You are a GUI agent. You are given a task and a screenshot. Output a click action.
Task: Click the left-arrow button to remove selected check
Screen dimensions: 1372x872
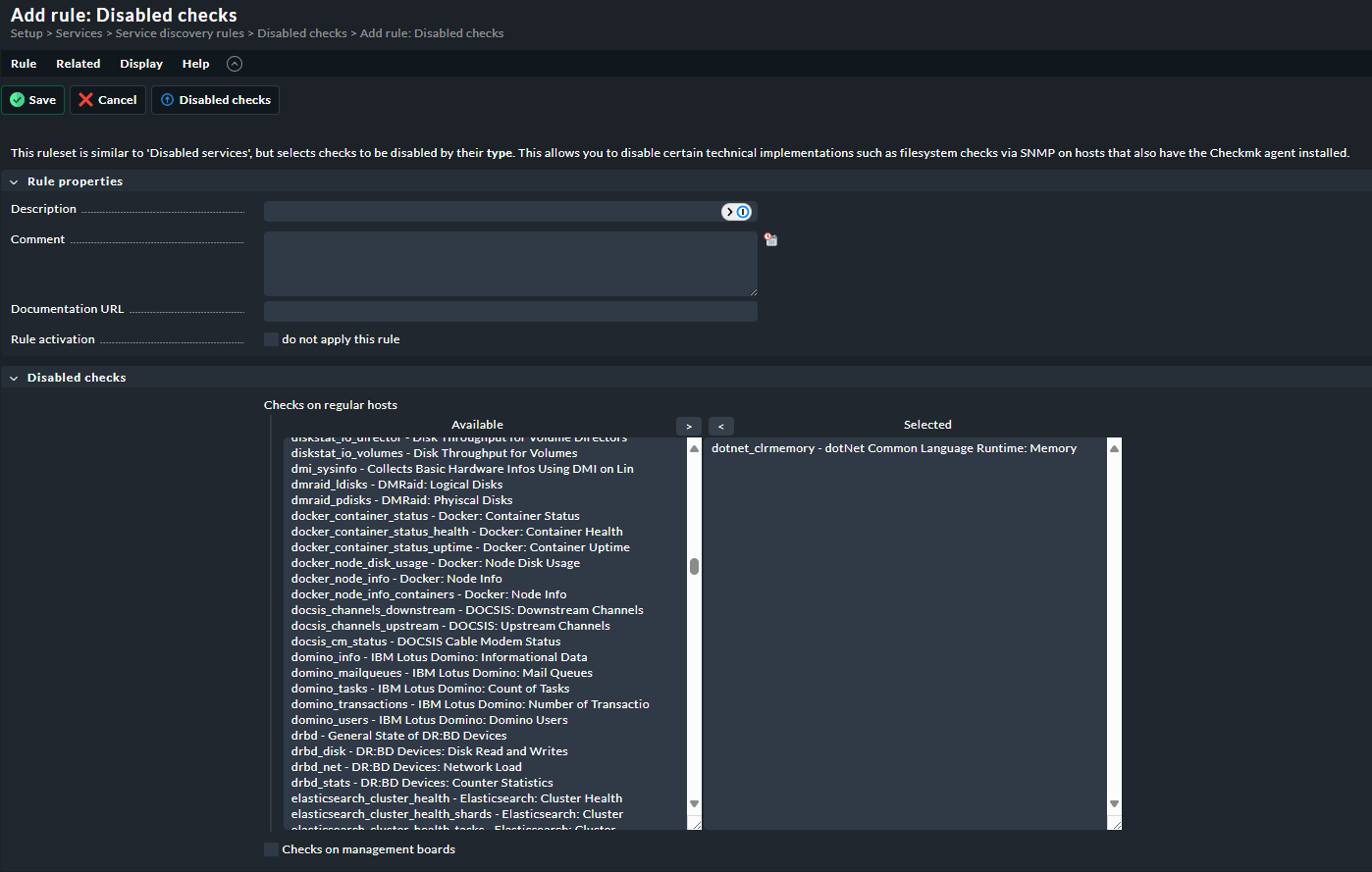click(721, 426)
